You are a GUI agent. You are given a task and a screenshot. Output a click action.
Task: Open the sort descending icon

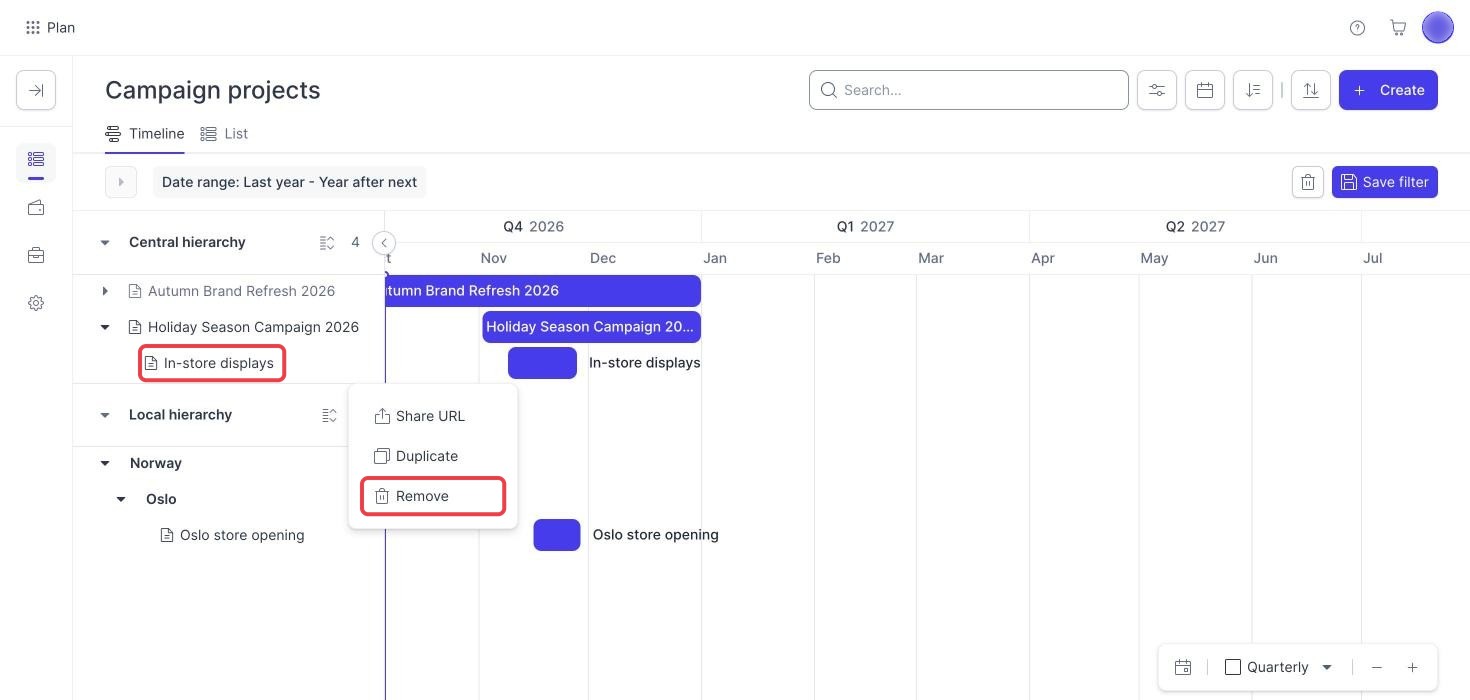(1253, 90)
